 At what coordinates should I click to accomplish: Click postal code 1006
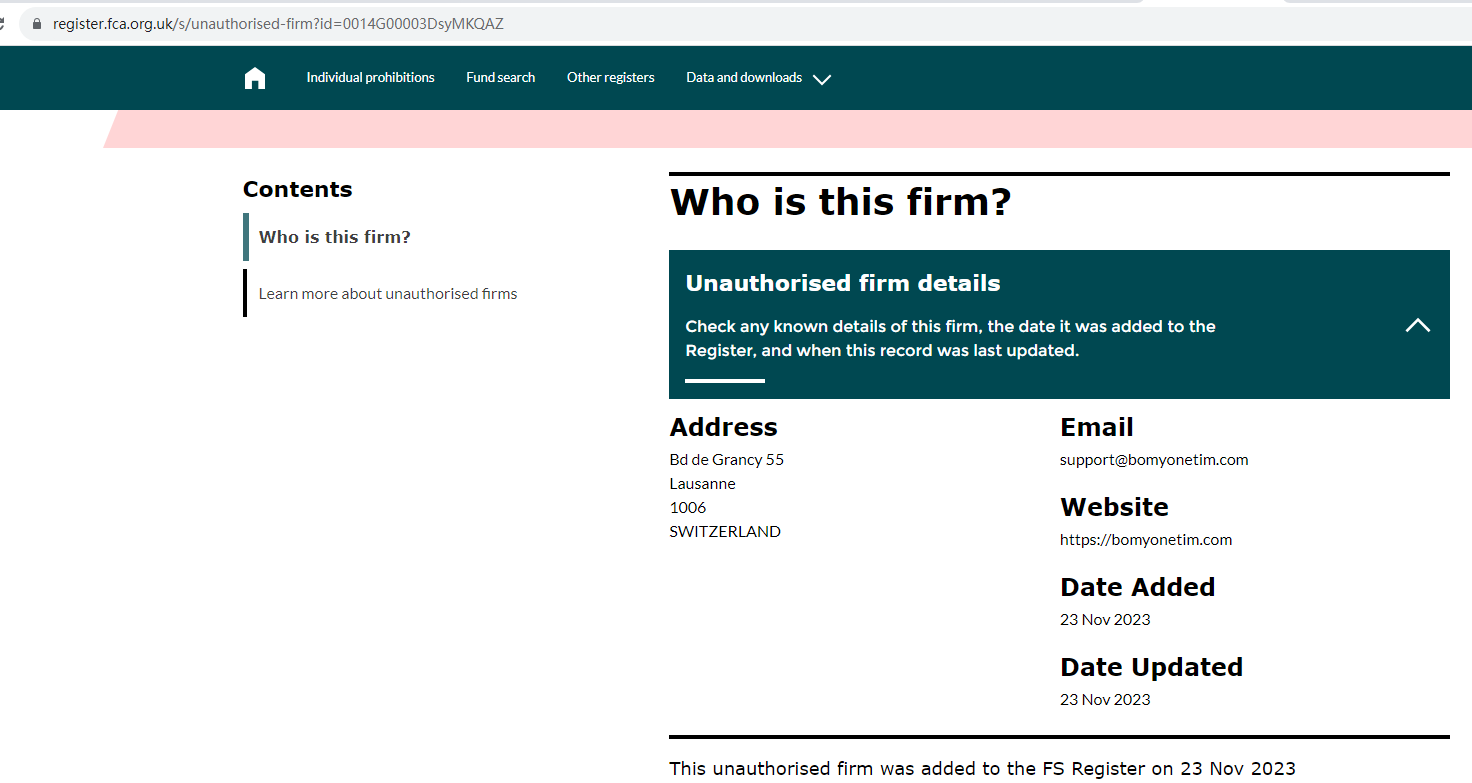tap(688, 508)
